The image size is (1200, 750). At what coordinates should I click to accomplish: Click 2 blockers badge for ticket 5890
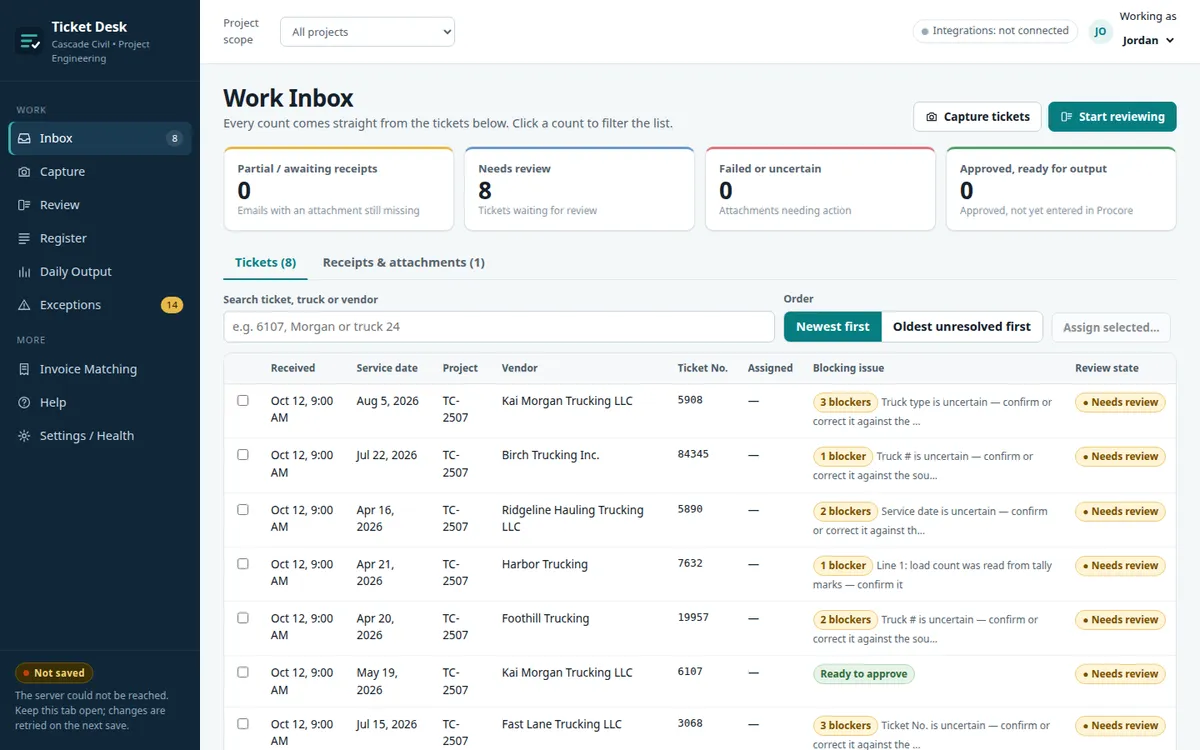click(845, 511)
